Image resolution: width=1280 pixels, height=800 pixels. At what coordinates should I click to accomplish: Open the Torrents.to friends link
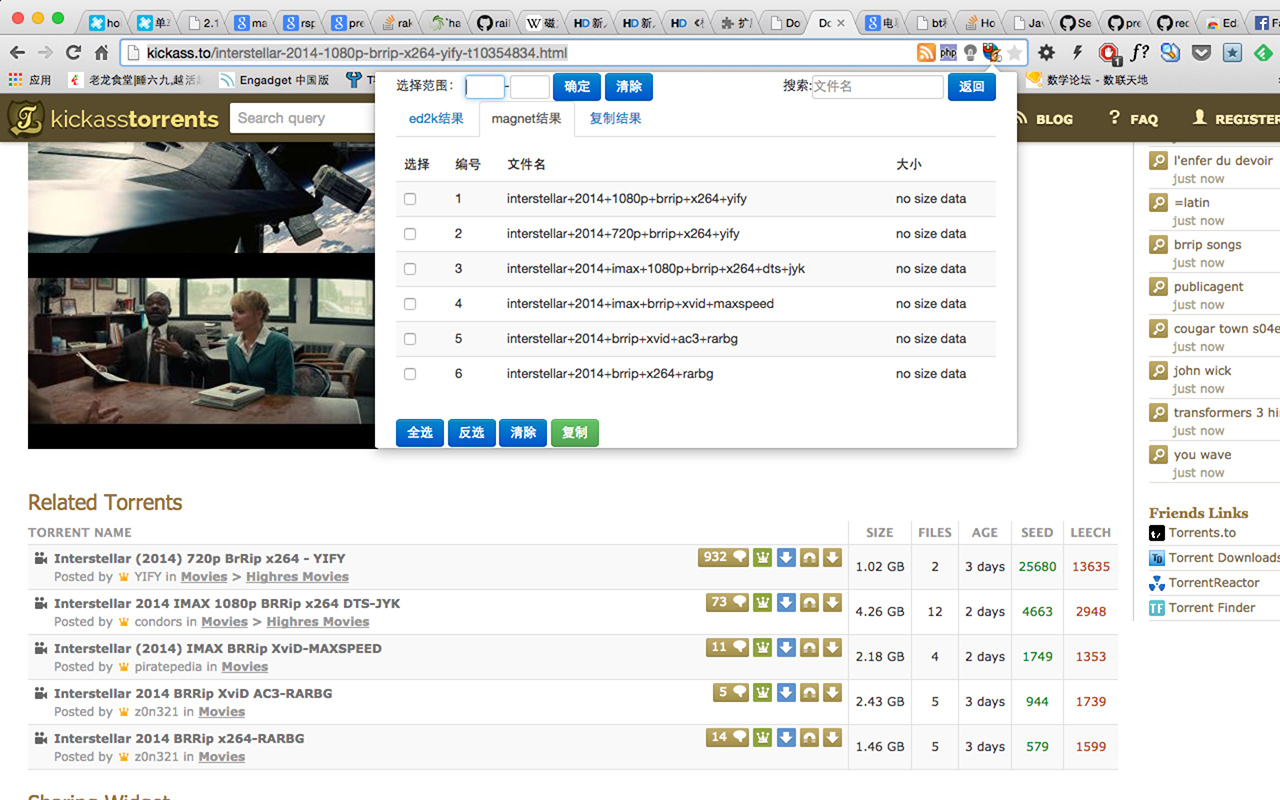point(1202,533)
